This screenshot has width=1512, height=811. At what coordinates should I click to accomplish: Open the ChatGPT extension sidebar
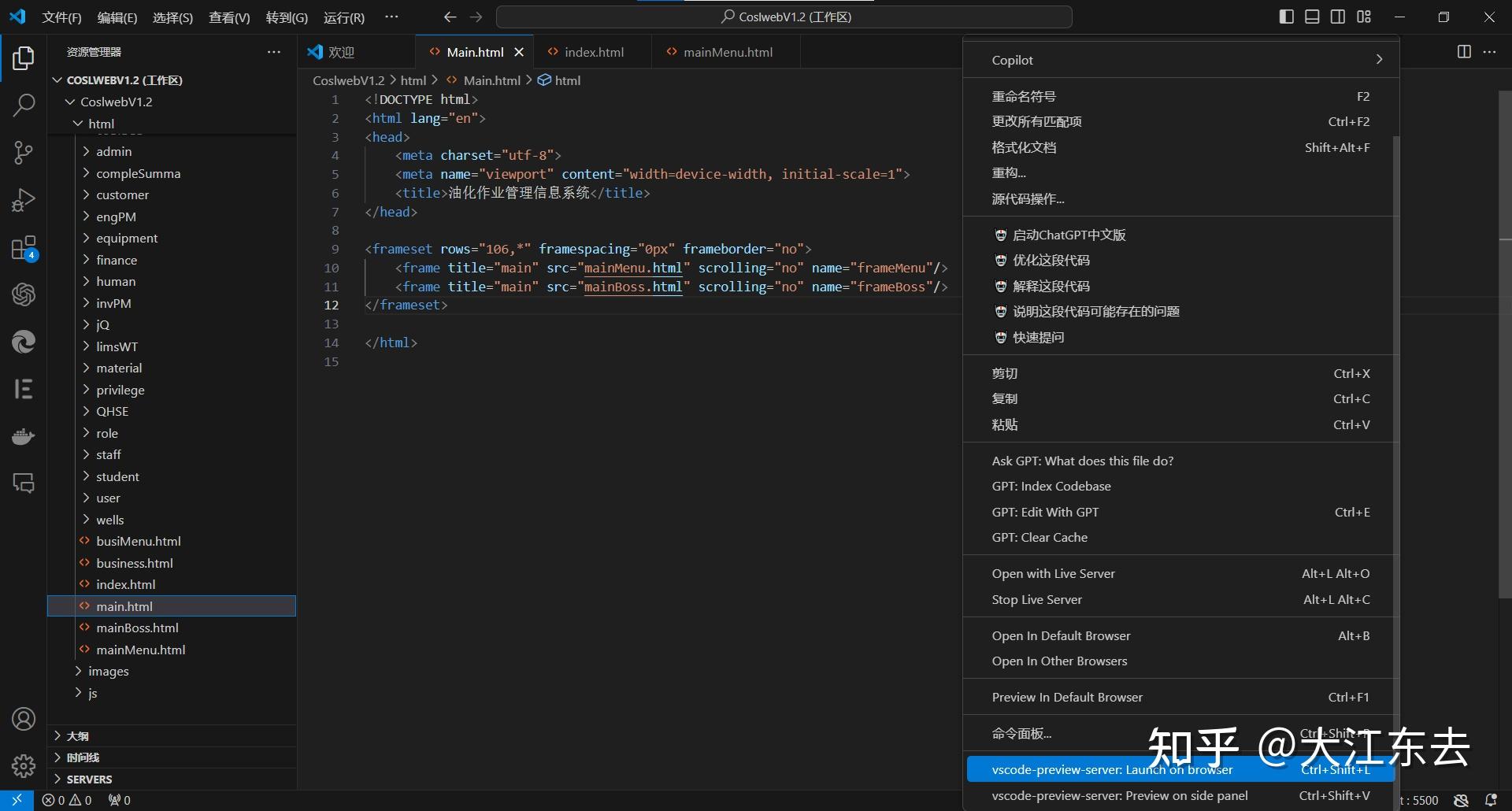coord(24,294)
